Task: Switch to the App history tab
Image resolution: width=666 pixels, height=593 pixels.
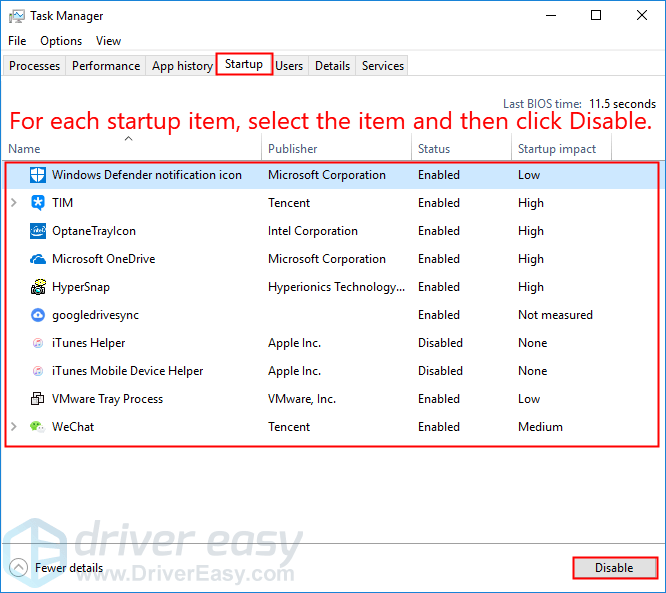Action: pyautogui.click(x=182, y=66)
